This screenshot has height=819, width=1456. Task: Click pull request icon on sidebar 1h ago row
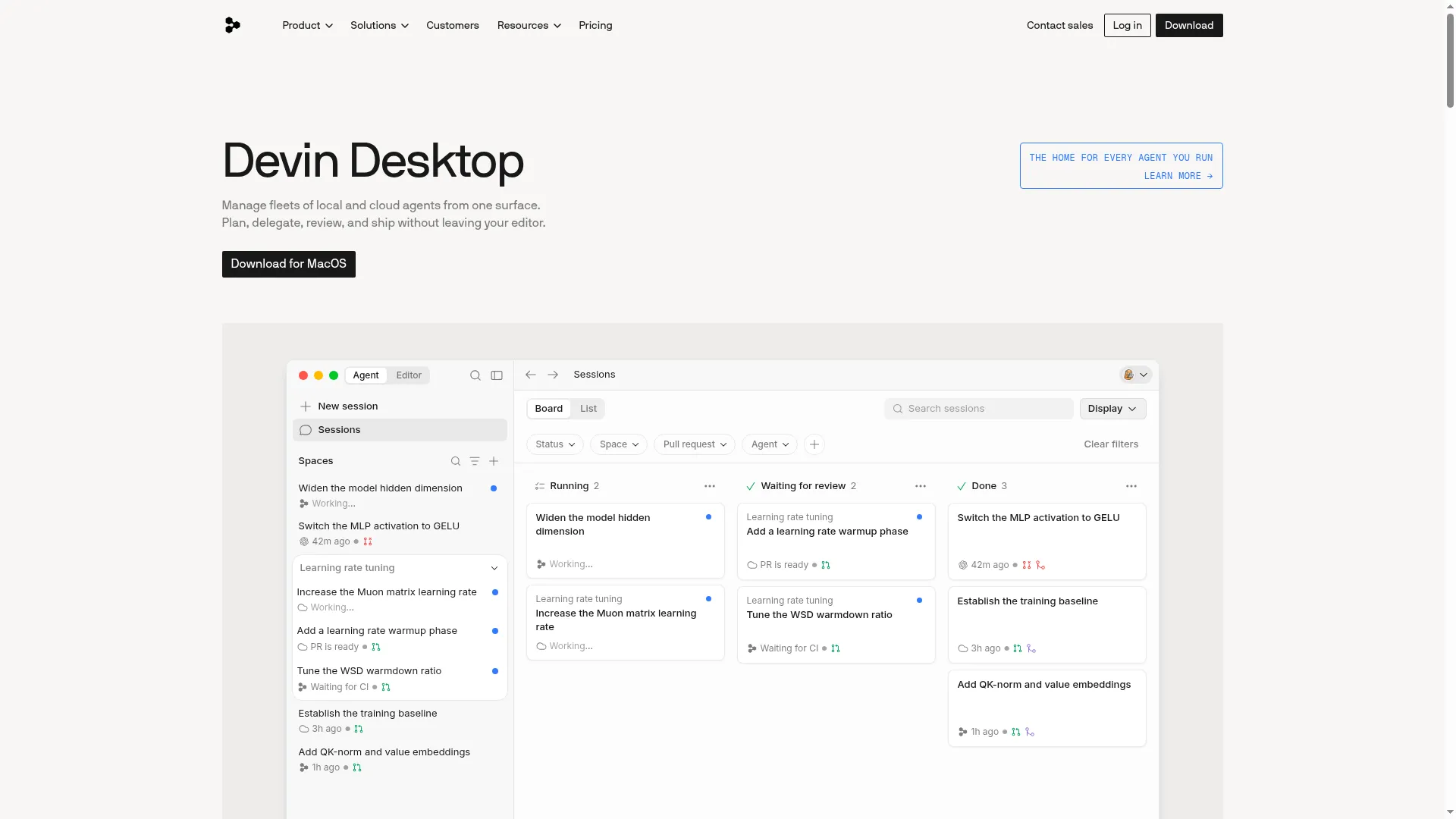[x=357, y=767]
